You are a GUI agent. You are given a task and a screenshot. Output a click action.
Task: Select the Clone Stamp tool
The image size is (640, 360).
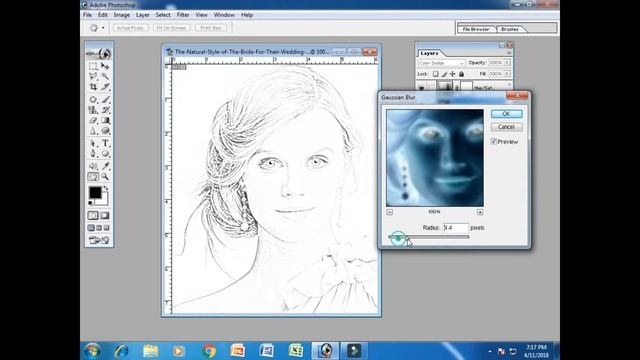93,110
